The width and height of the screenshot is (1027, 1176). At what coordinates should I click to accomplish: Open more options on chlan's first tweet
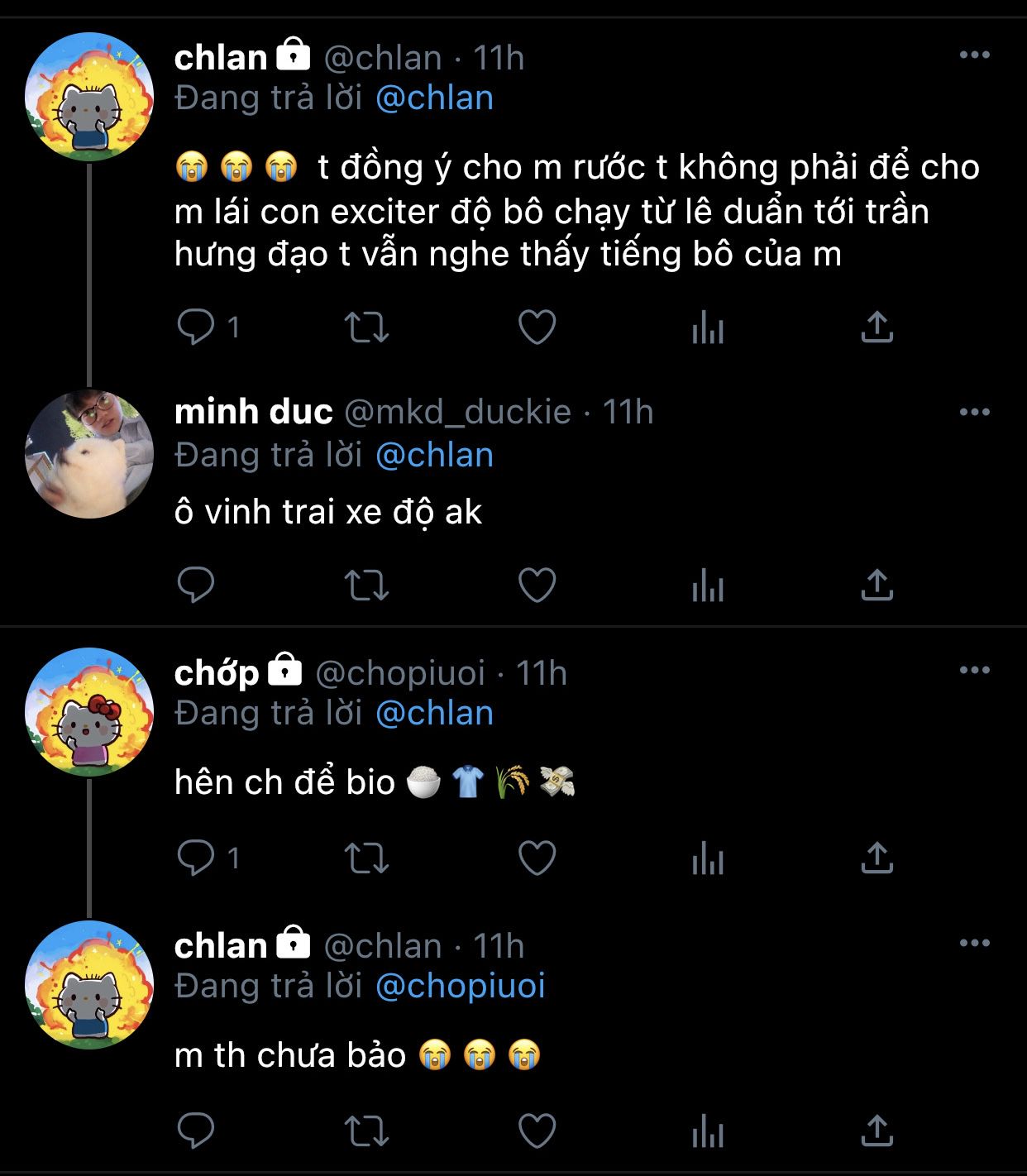(974, 55)
